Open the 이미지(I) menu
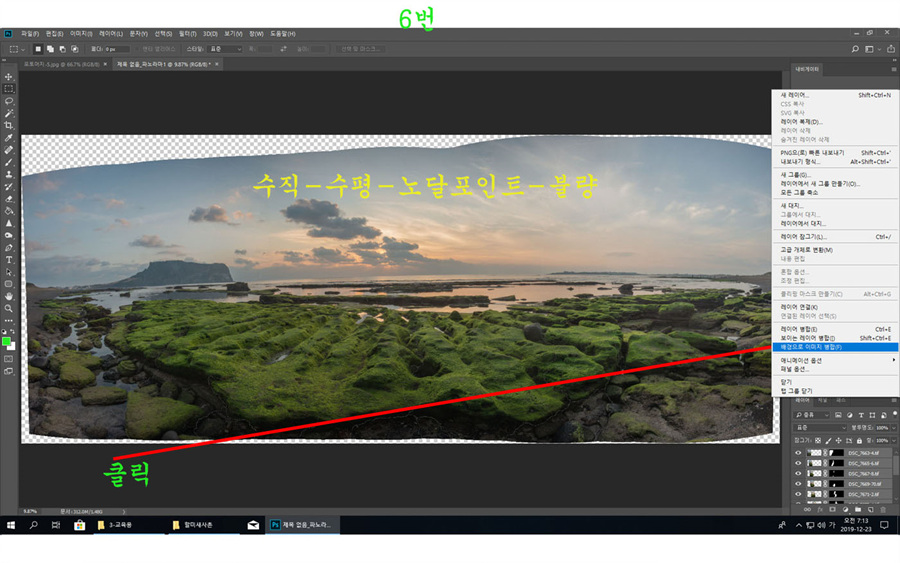Image resolution: width=900 pixels, height=563 pixels. click(81, 34)
